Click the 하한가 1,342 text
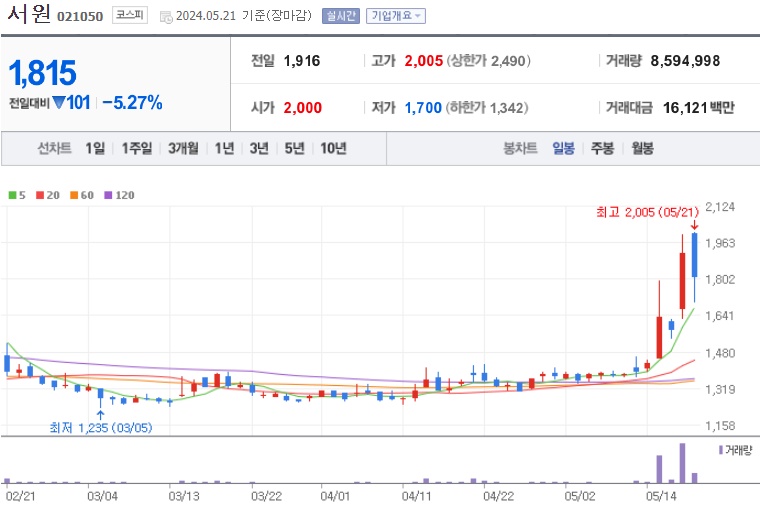The height and width of the screenshot is (510, 760). [x=487, y=107]
